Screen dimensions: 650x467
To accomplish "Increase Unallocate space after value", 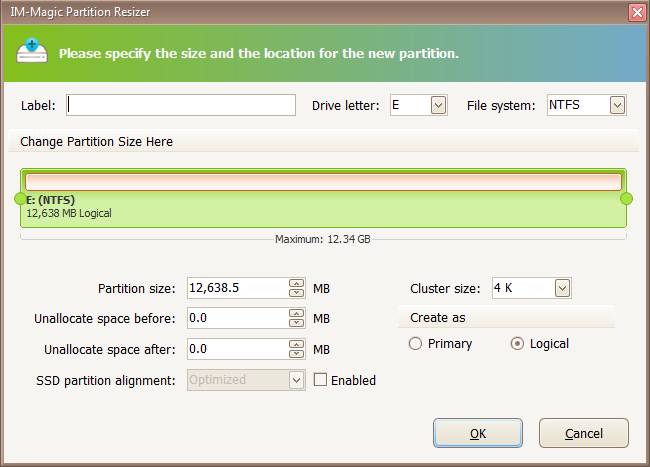I will coord(296,344).
